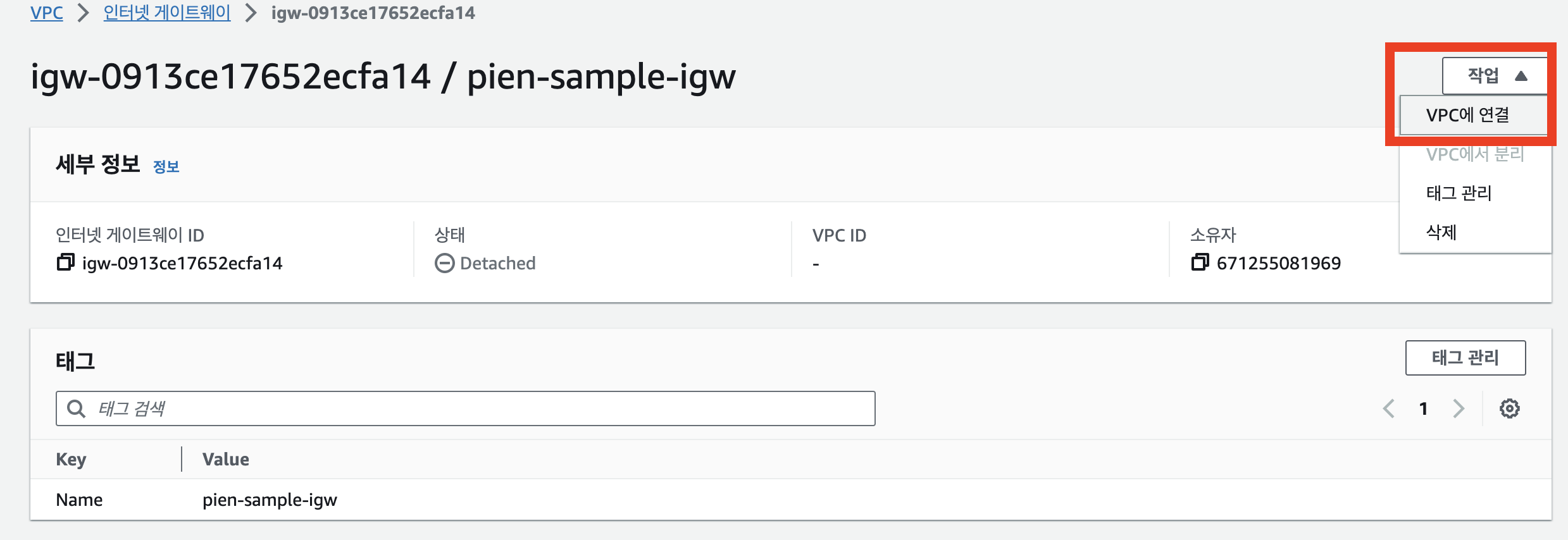1568x540 pixels.
Task: Open tag table settings gear
Action: pyautogui.click(x=1509, y=408)
